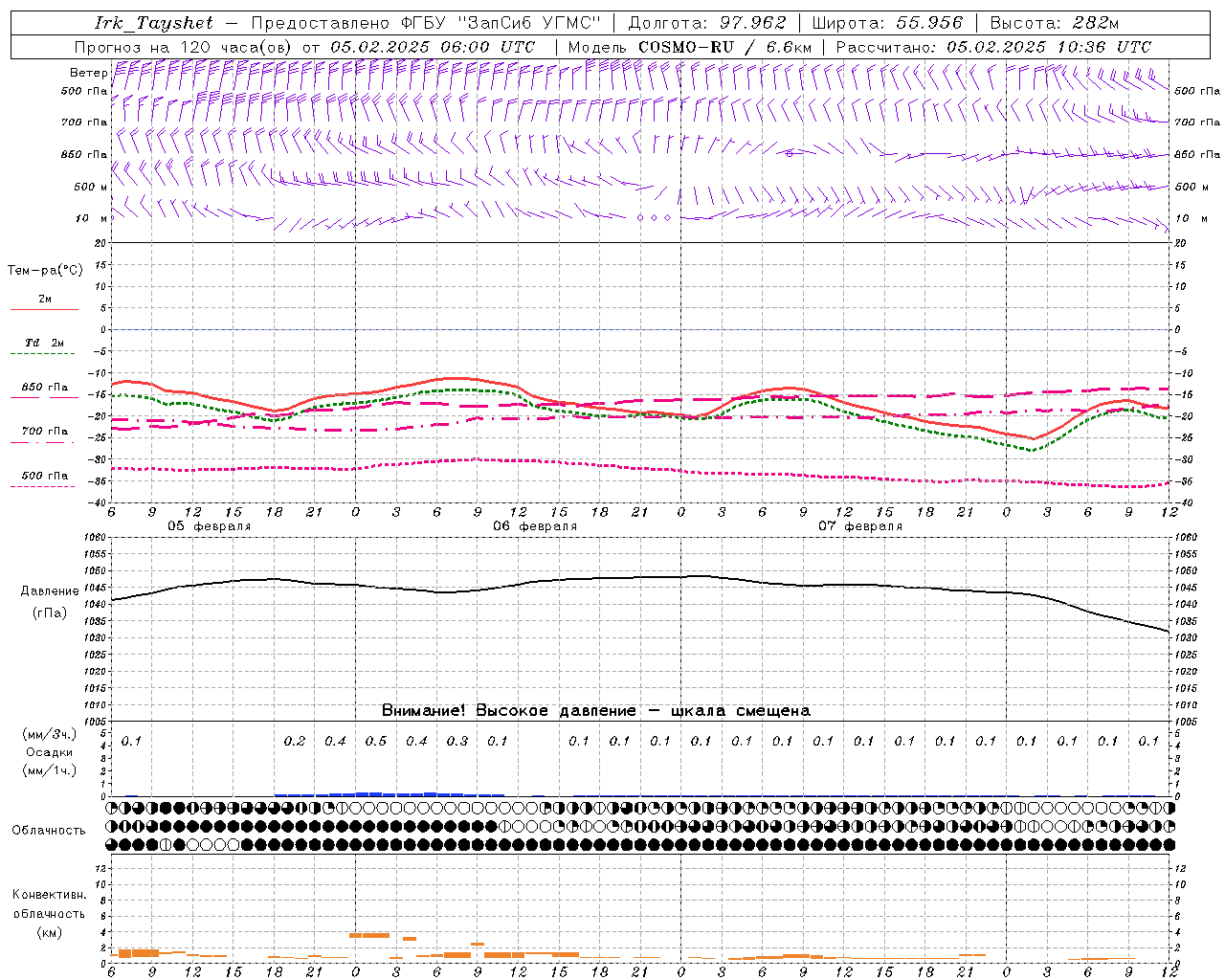Click the 'Облачность' cloud cover label
This screenshot has height=980, width=1225.
point(49,830)
